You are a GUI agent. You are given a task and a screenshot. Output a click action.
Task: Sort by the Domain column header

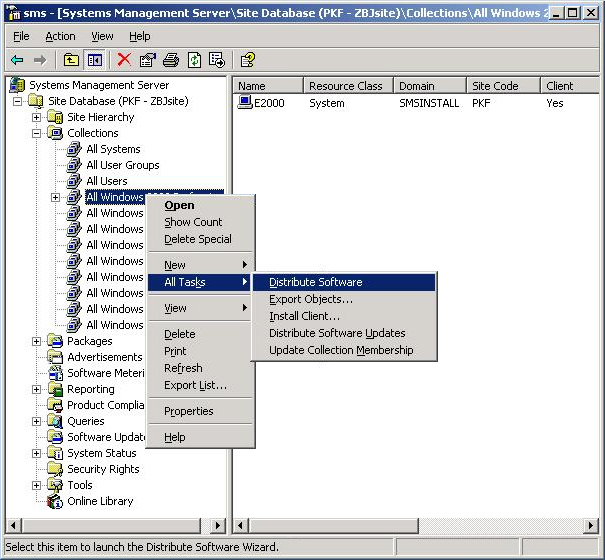click(430, 86)
